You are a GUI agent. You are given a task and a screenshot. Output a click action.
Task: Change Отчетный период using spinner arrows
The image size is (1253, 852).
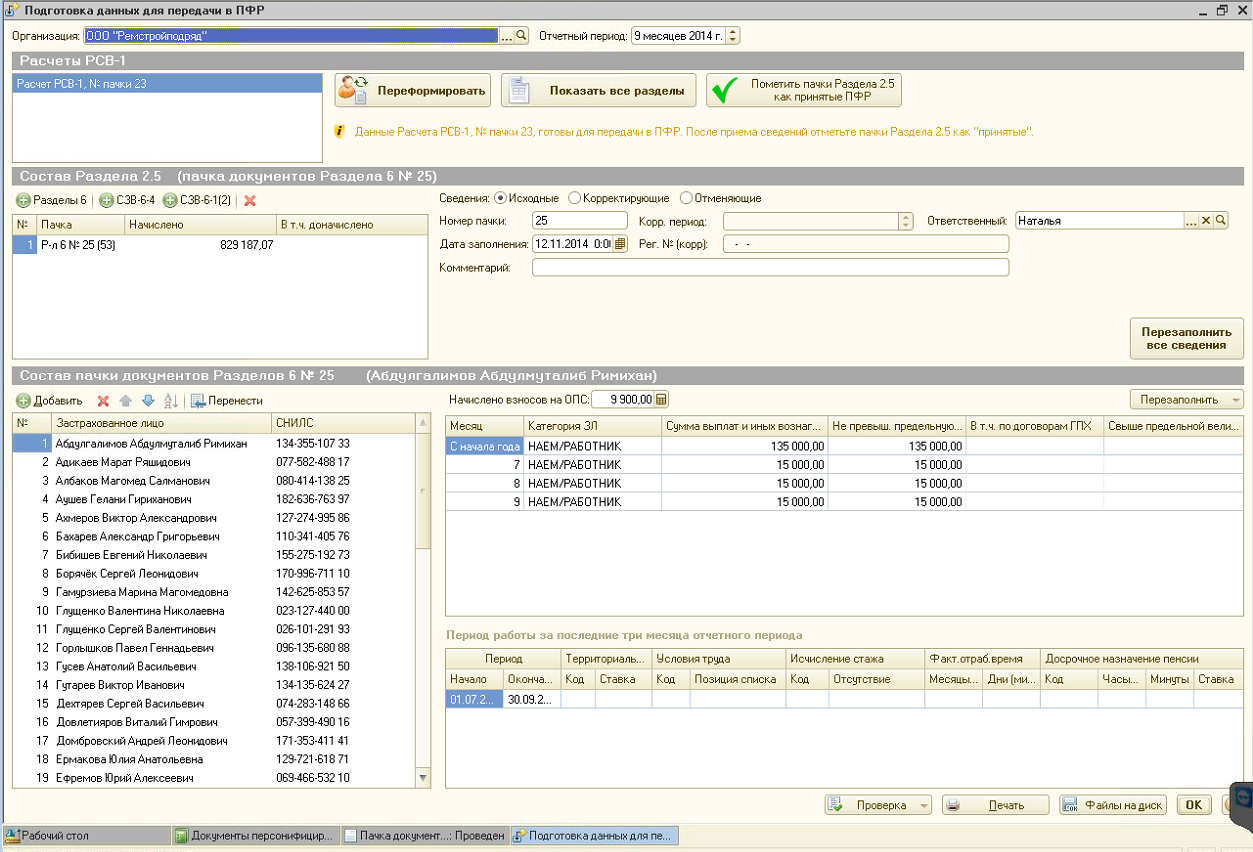point(733,36)
